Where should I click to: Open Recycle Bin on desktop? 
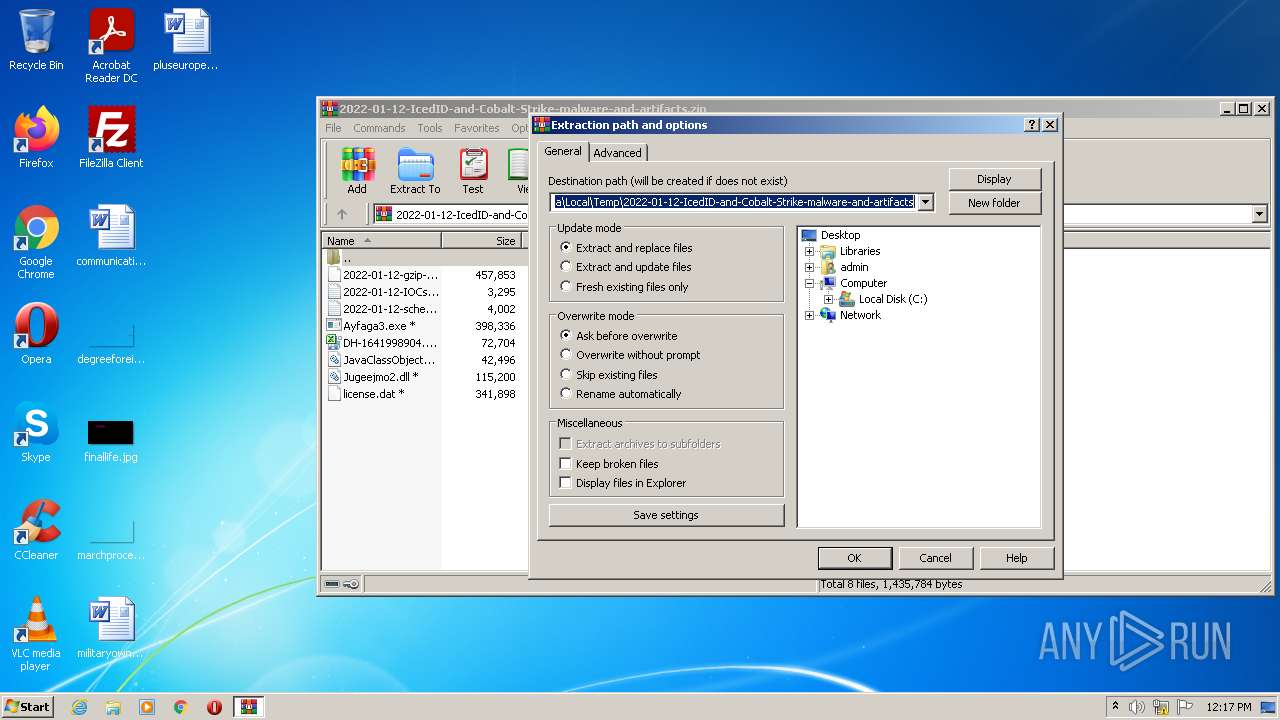click(36, 40)
